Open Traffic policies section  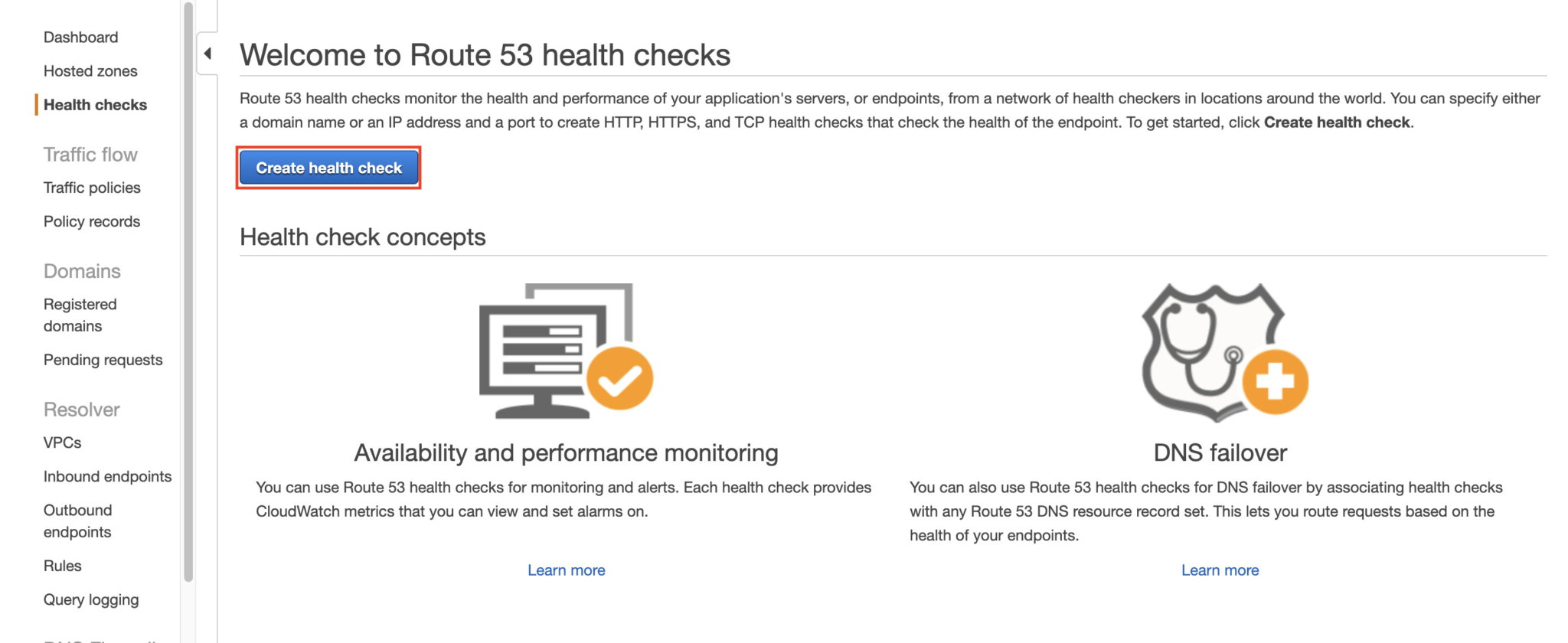(x=92, y=188)
